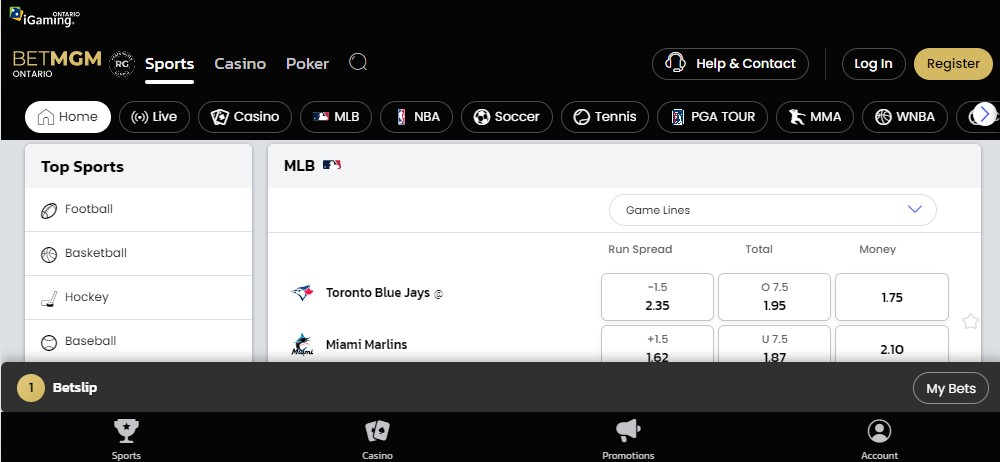Click the Log In button
Viewport: 1000px width, 462px height.
click(874, 64)
